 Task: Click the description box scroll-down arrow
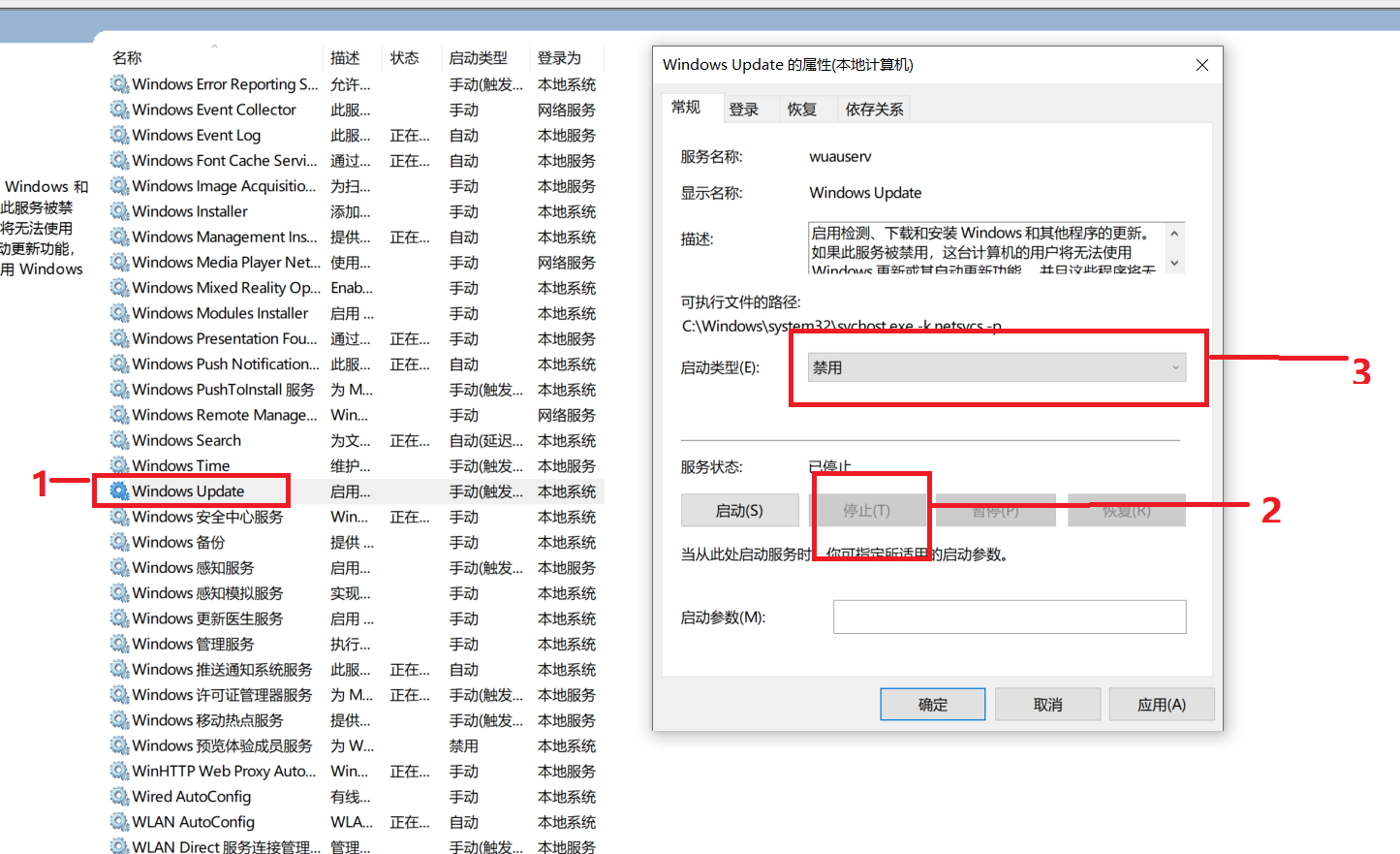pos(1174,263)
